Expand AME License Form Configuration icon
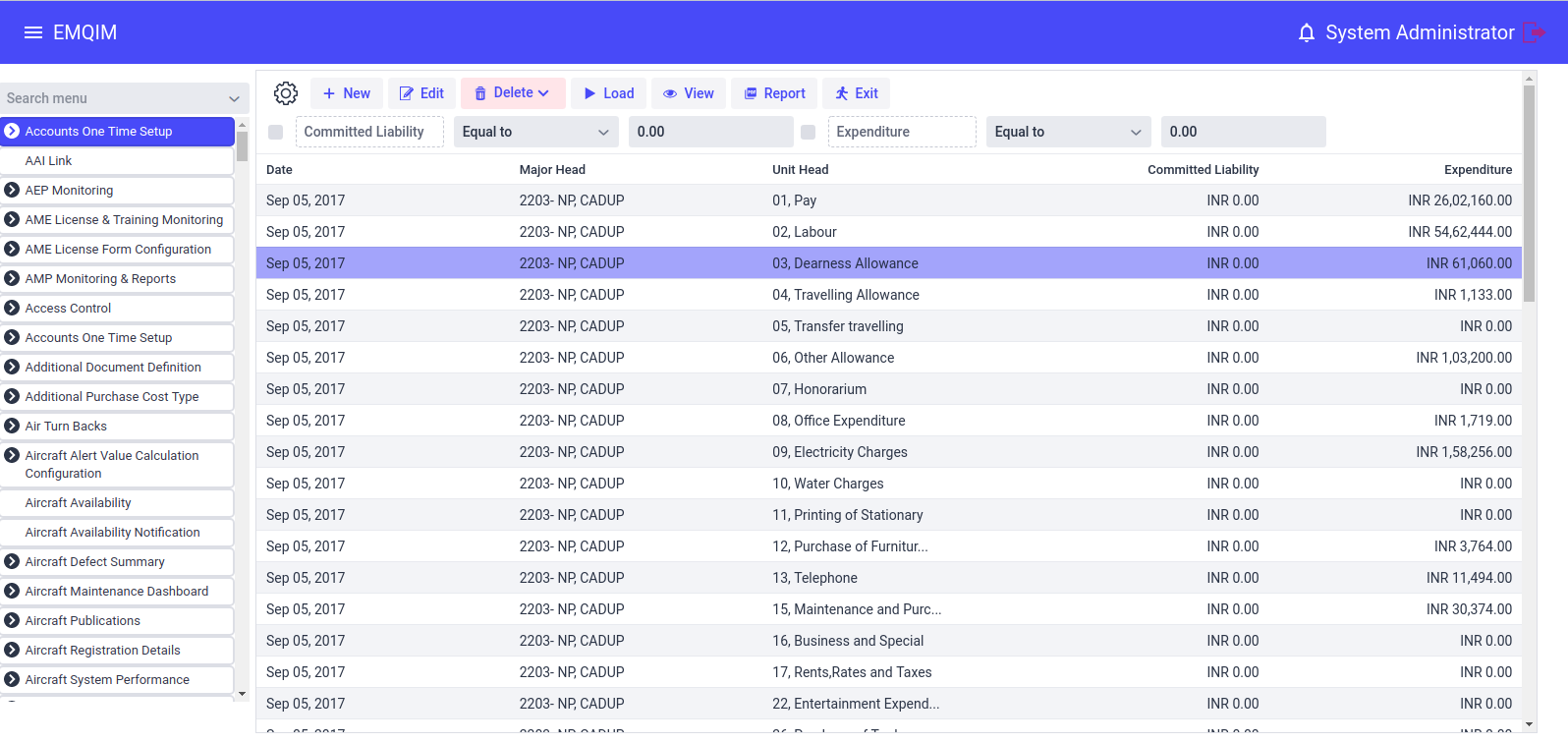 (12, 249)
